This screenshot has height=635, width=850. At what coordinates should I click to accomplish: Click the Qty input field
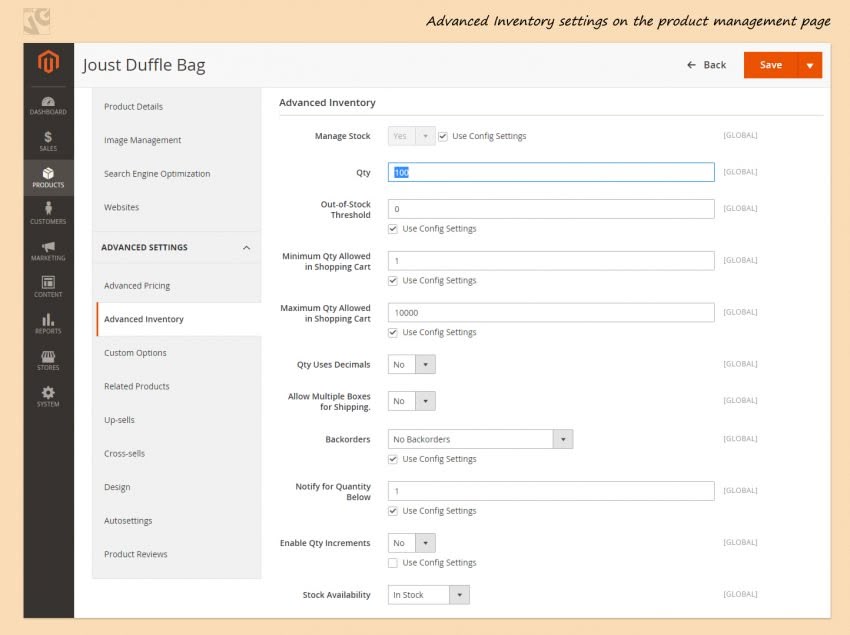[551, 172]
